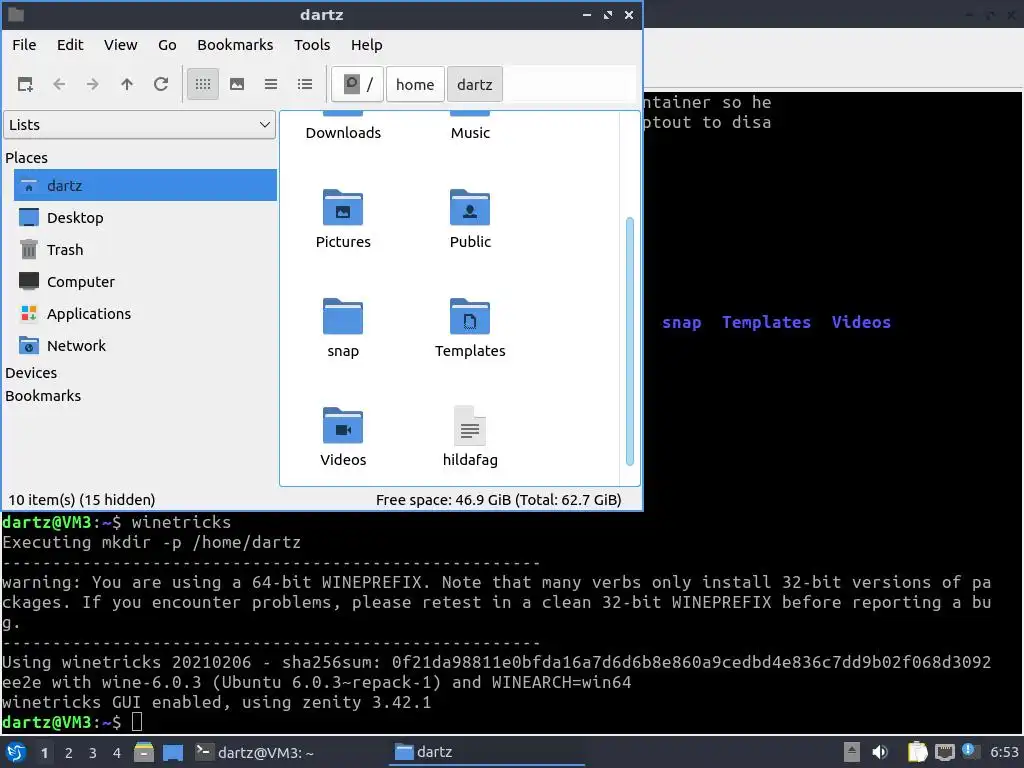The height and width of the screenshot is (768, 1024).
Task: Select Network in Places sidebar
Action: [x=145, y=345]
